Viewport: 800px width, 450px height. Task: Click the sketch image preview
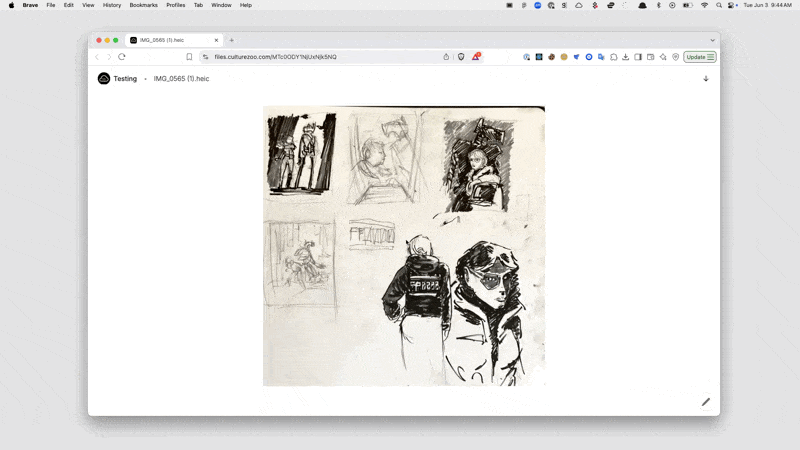coord(404,245)
